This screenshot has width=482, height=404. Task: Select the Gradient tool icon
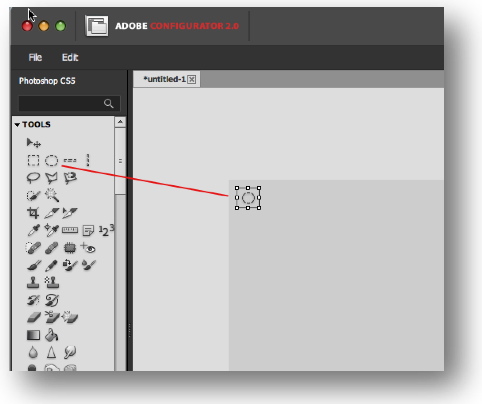click(x=33, y=335)
